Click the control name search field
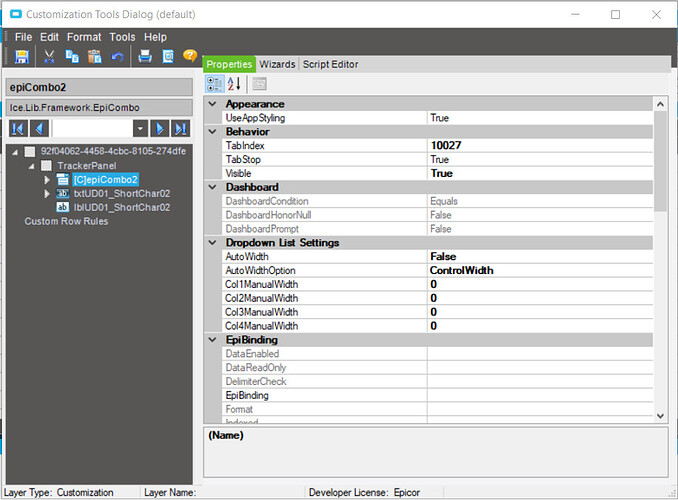 tap(92, 128)
